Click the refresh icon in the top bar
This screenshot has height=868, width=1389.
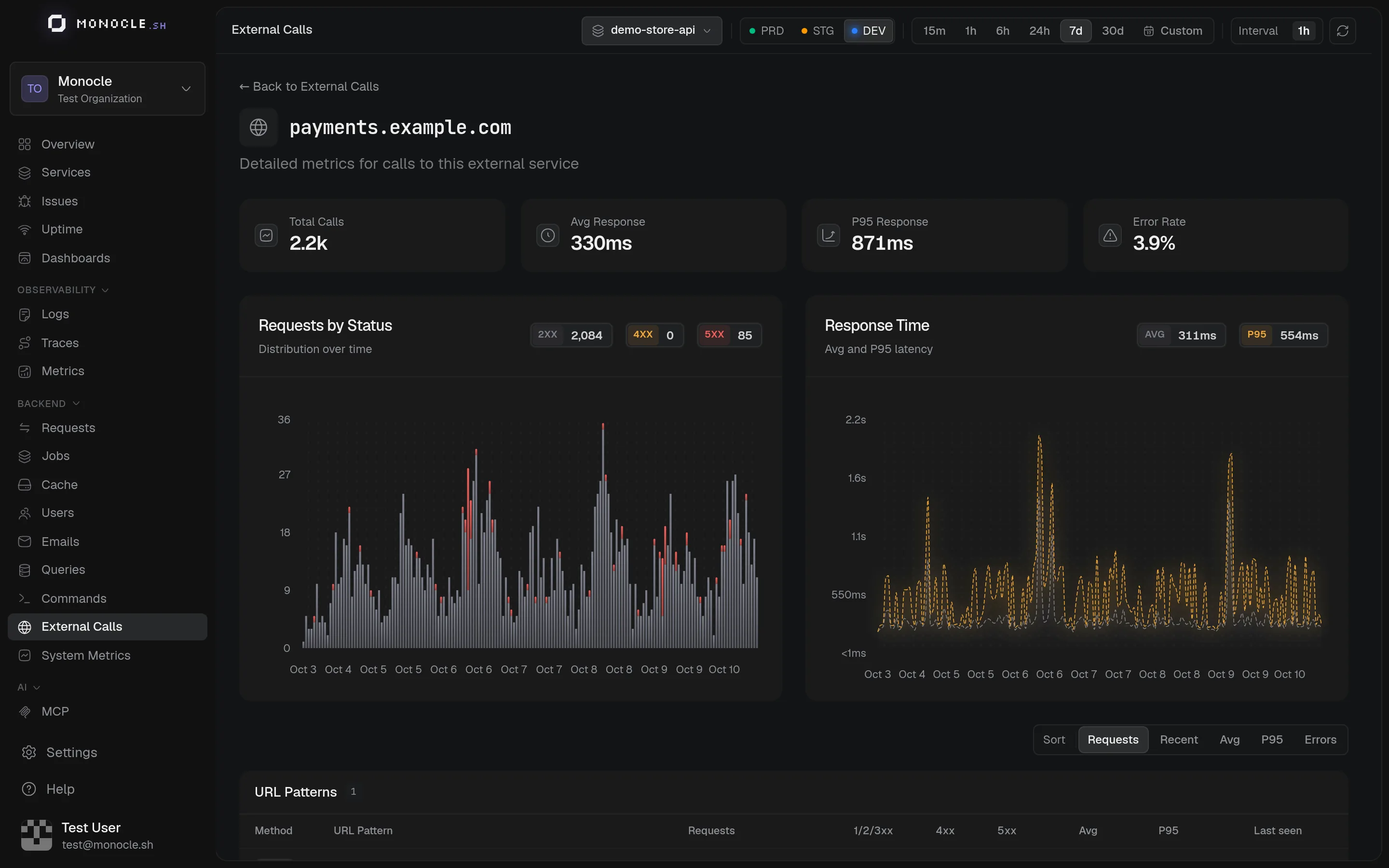(1342, 30)
